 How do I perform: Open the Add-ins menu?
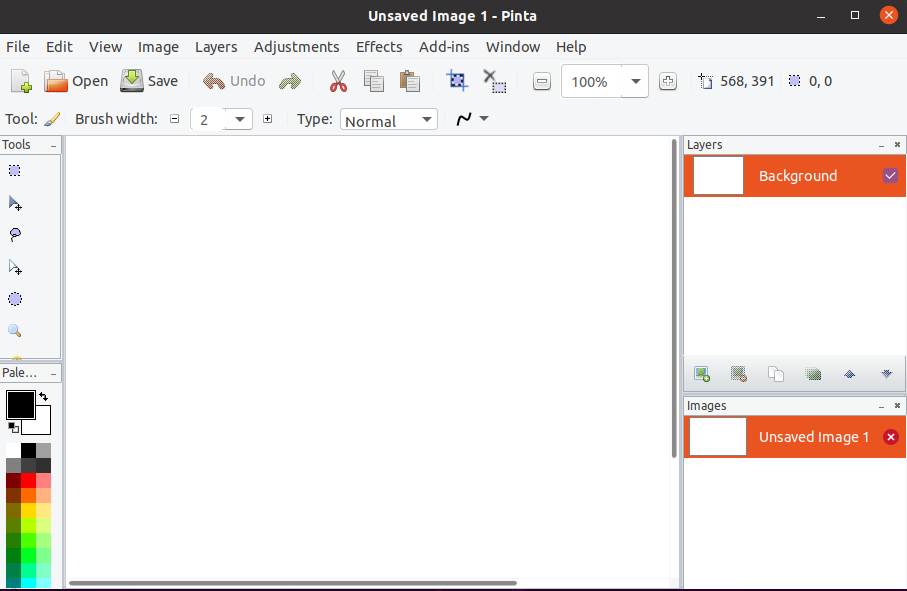coord(444,47)
